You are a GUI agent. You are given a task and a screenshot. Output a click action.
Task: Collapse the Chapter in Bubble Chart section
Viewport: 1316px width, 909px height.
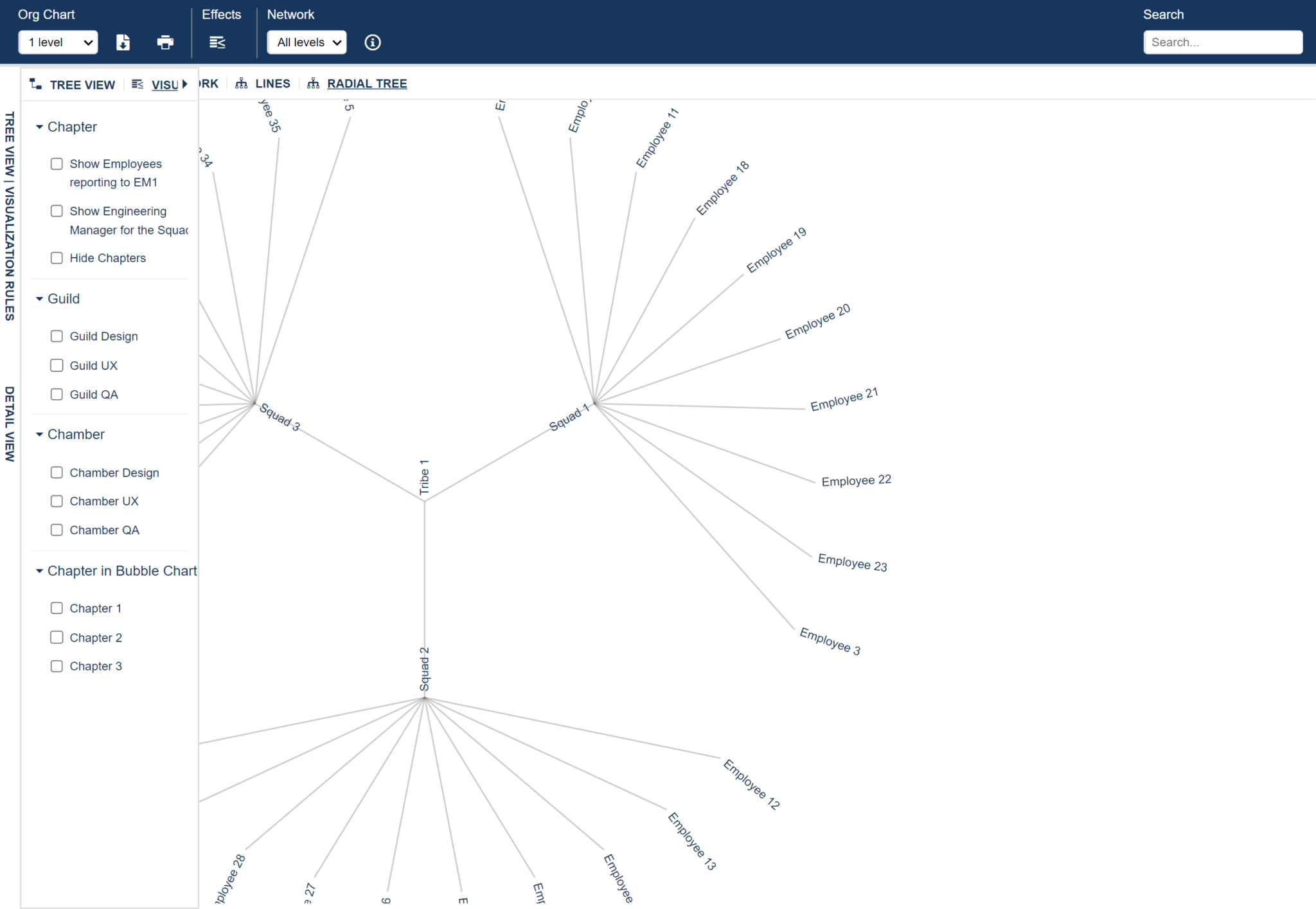pos(39,571)
